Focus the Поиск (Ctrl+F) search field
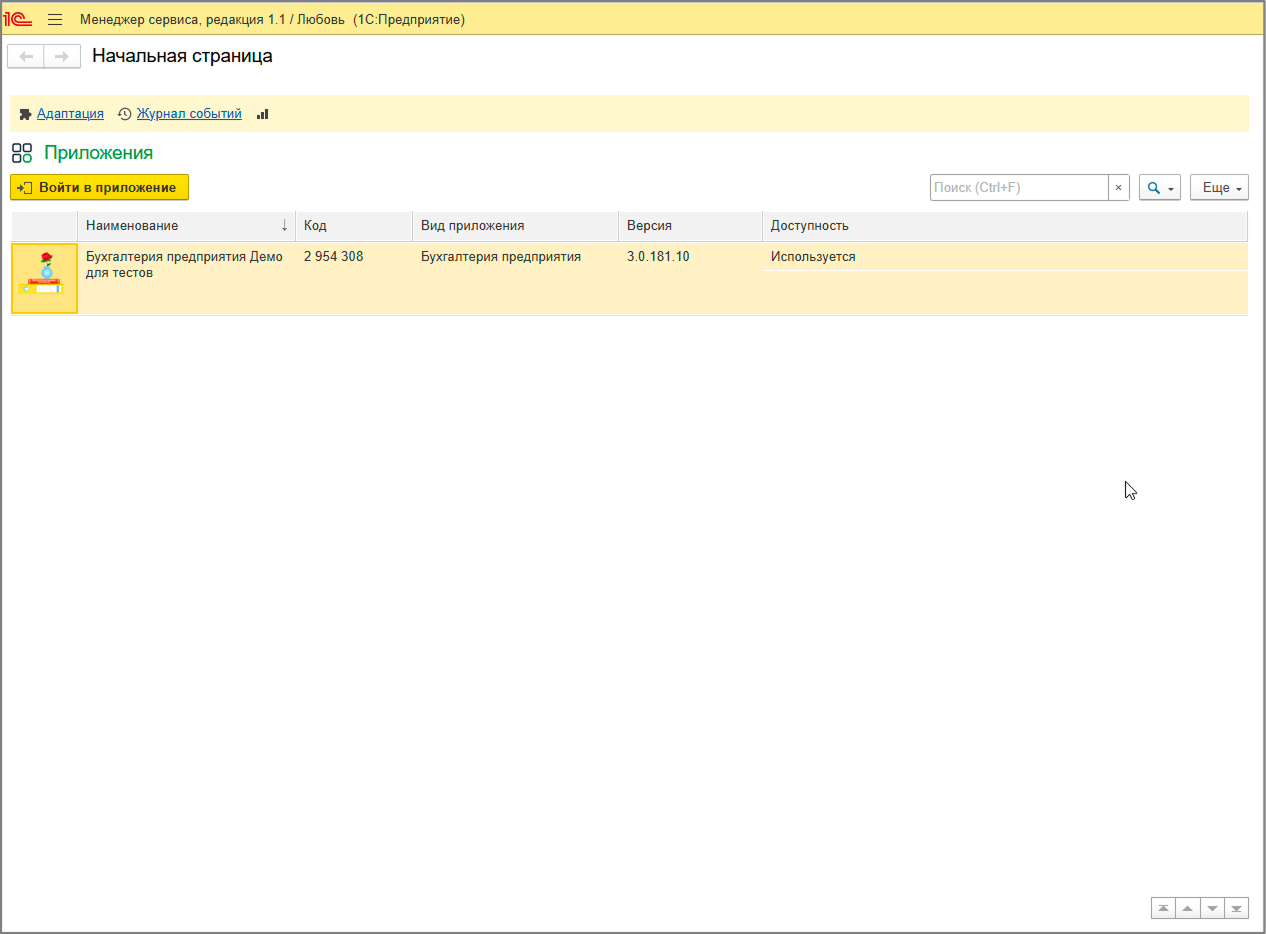1266x934 pixels. point(1019,187)
